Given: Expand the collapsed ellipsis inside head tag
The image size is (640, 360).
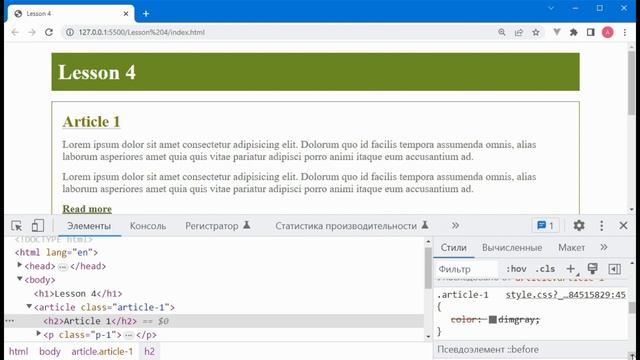Looking at the screenshot, I should 62,267.
